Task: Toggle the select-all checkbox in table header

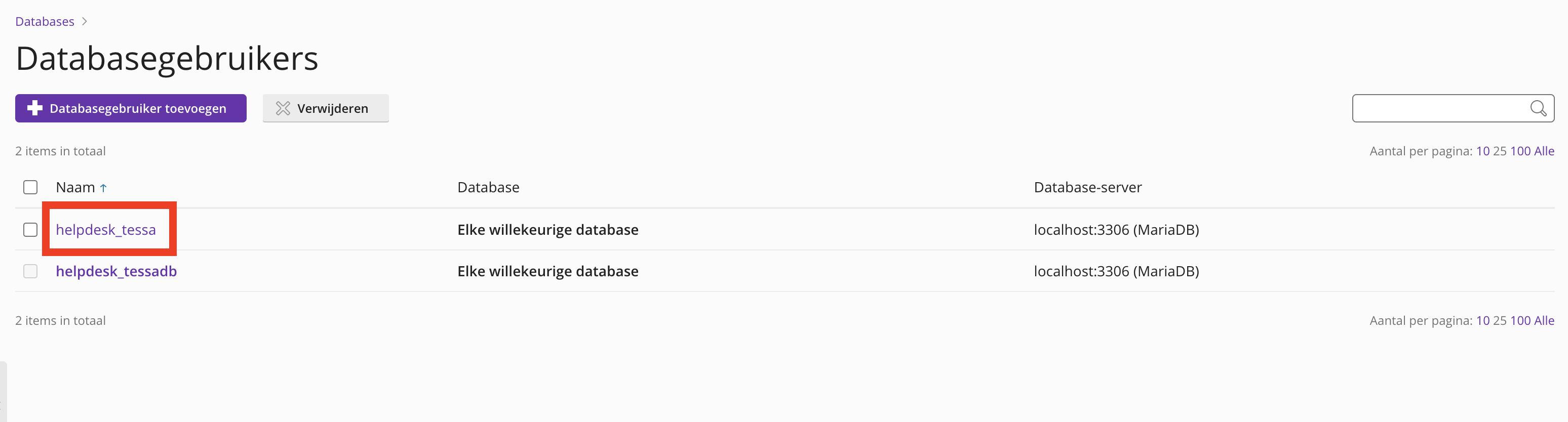Action: [30, 187]
